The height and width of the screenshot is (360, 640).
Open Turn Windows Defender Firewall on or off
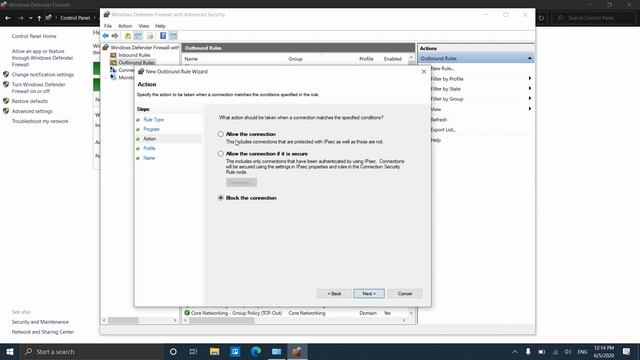[x=38, y=88]
